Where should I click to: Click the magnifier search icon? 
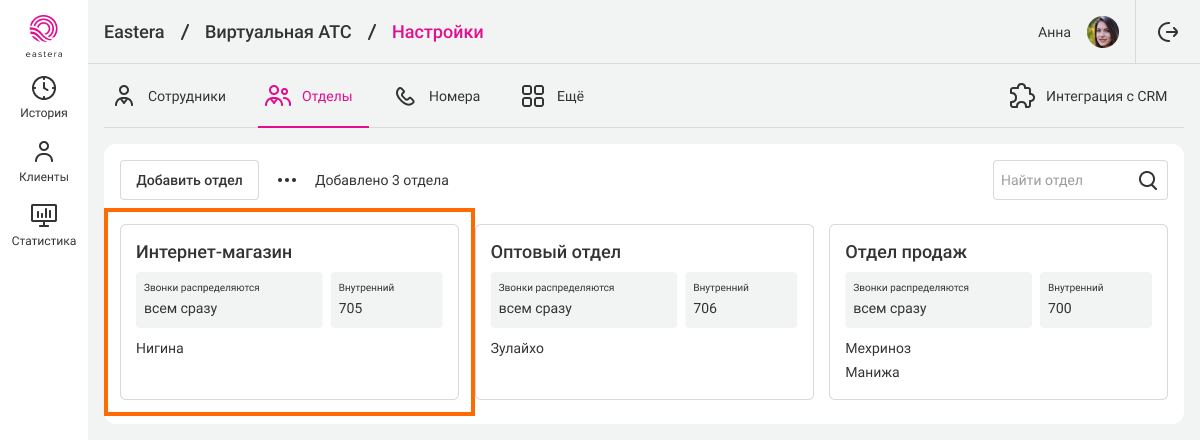1148,181
